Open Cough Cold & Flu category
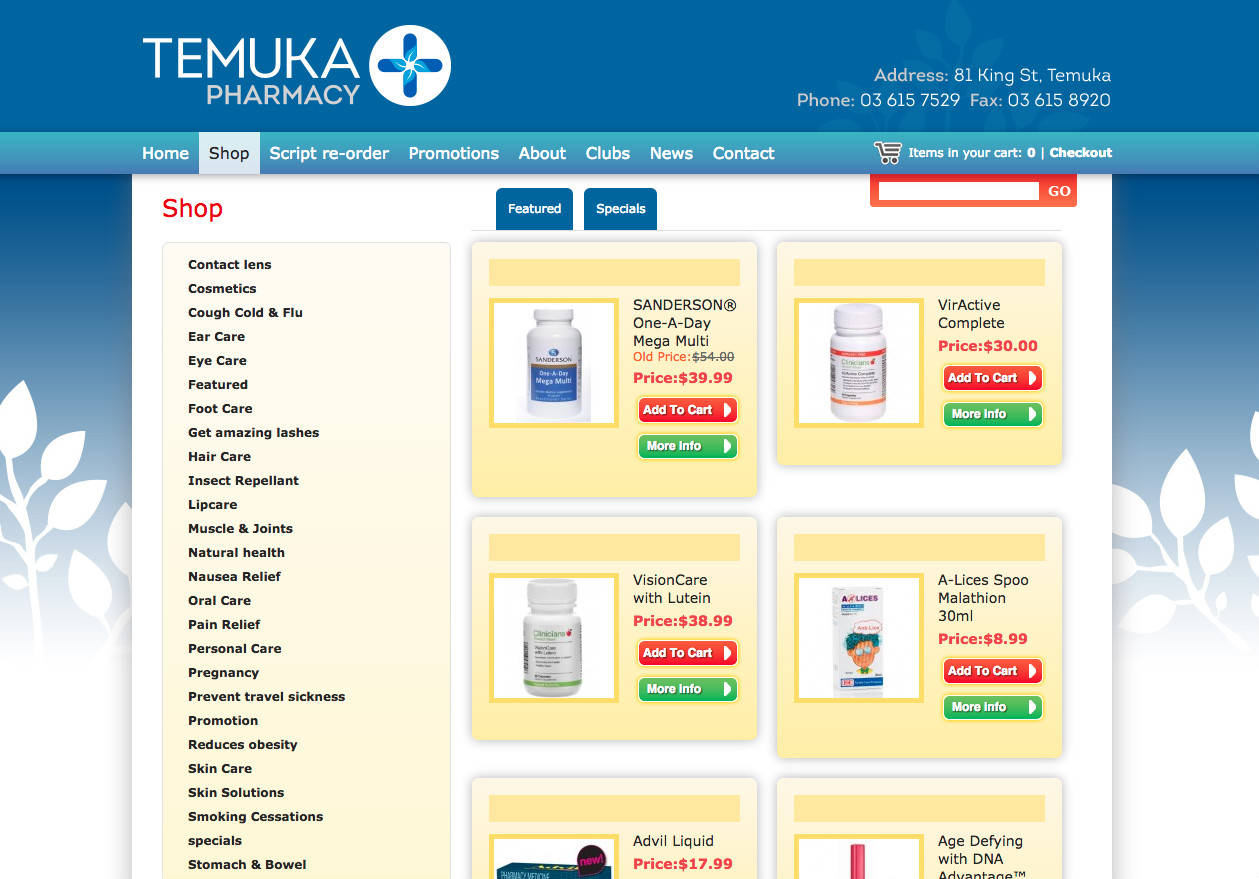This screenshot has width=1259, height=879. tap(245, 313)
